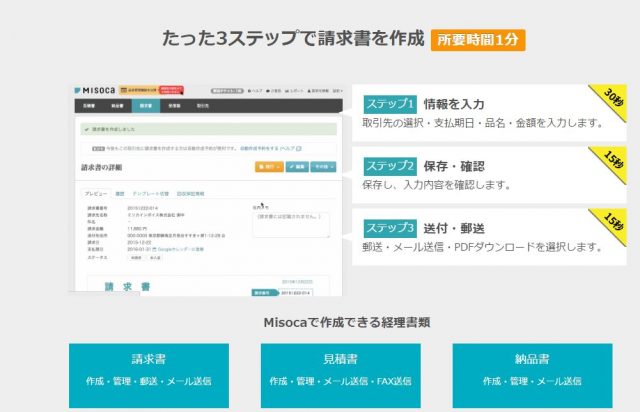Click the 送付・郵送 step title
This screenshot has width=640, height=412.
(x=454, y=229)
